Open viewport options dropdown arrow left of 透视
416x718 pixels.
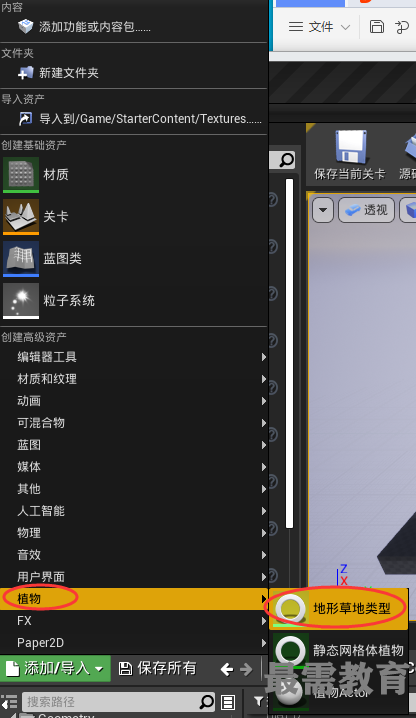click(323, 210)
